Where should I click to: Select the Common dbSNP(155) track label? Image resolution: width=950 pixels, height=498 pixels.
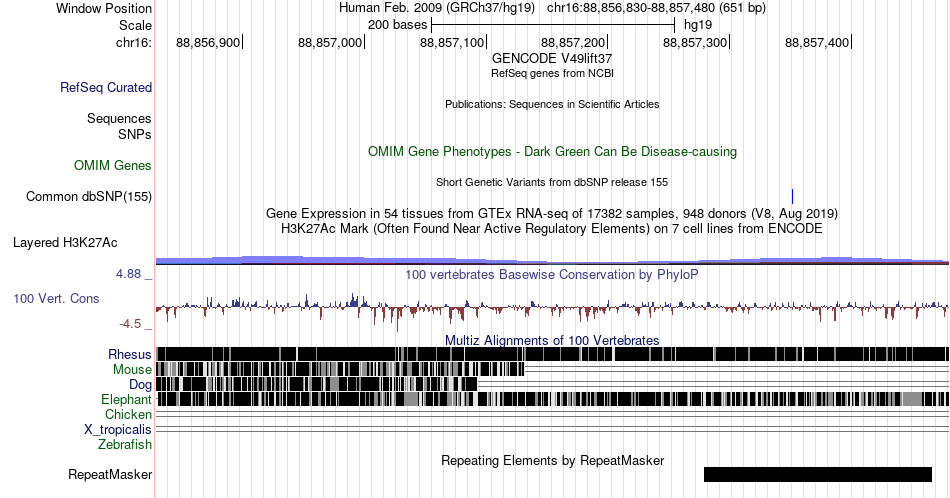pyautogui.click(x=88, y=196)
